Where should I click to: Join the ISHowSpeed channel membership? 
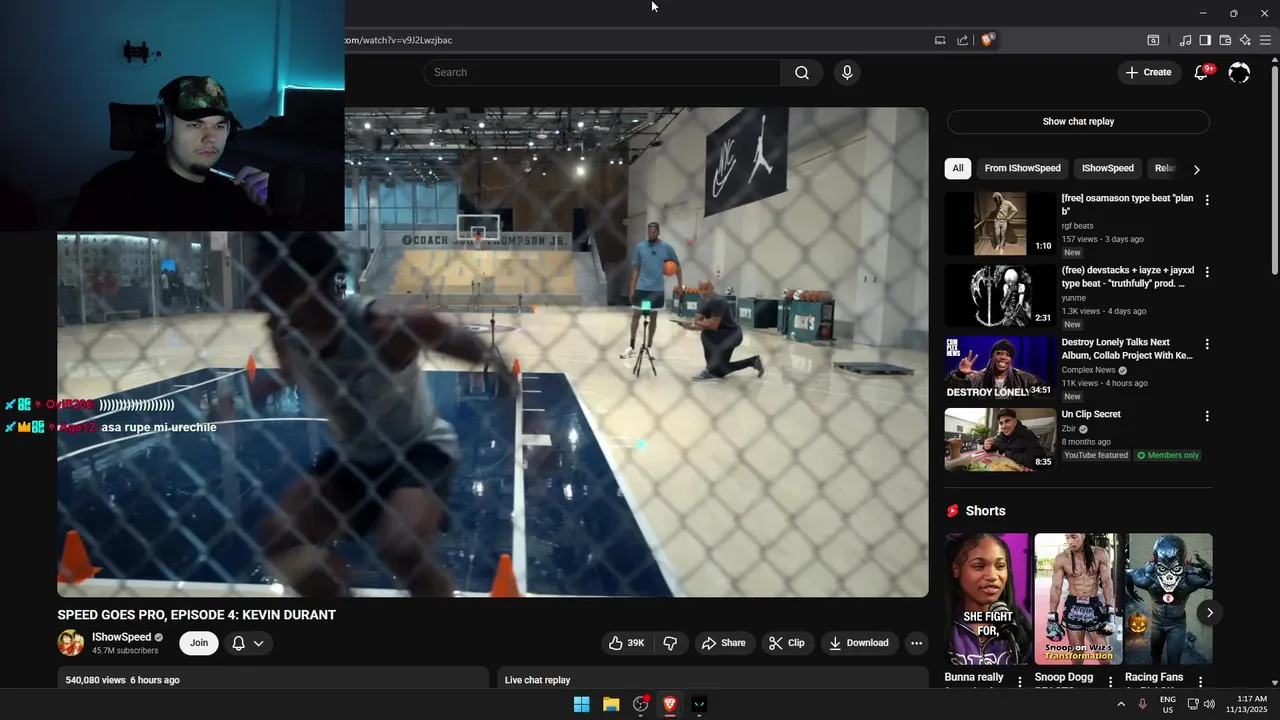[199, 643]
